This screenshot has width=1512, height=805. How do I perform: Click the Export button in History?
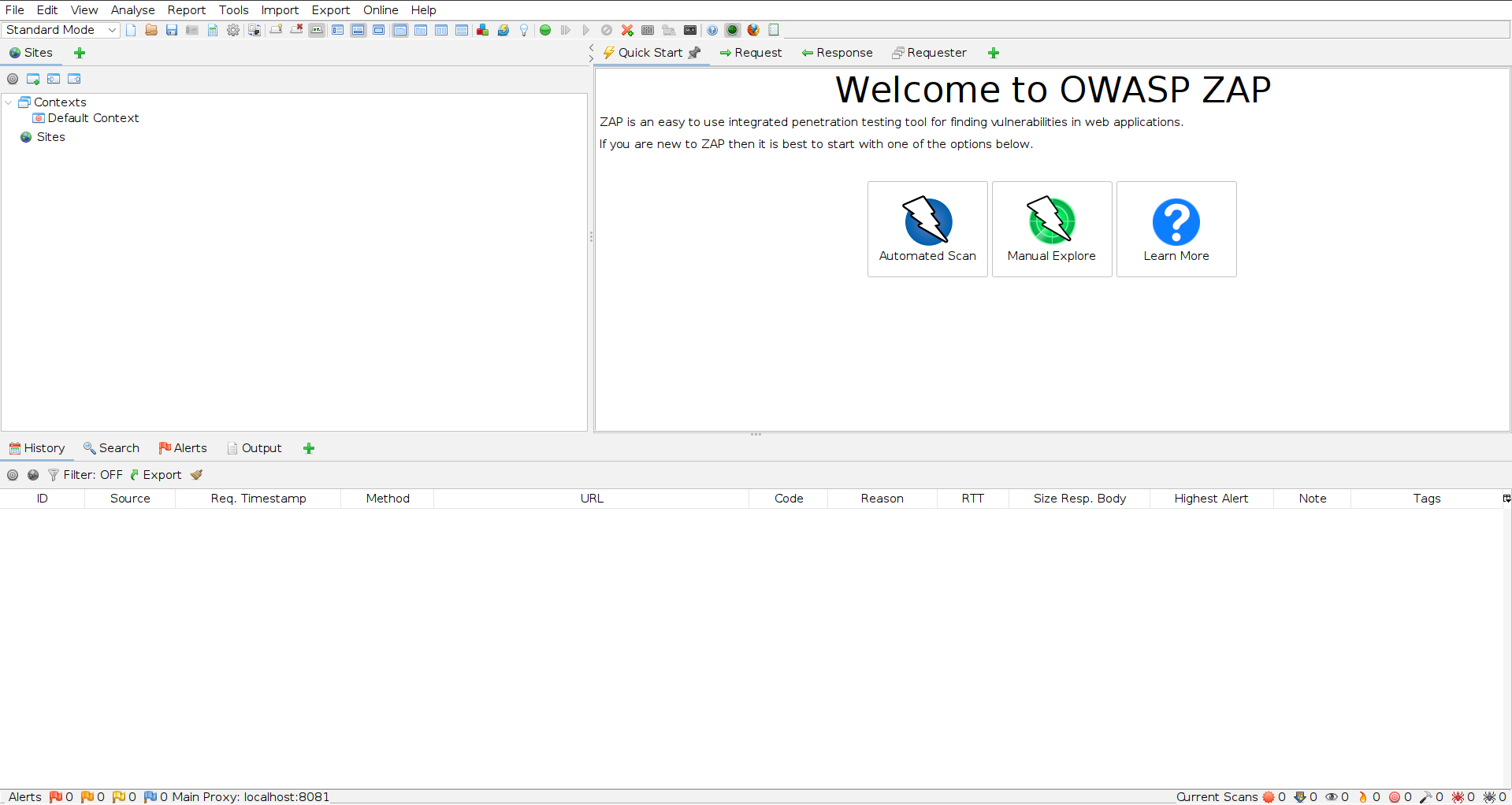coord(156,475)
